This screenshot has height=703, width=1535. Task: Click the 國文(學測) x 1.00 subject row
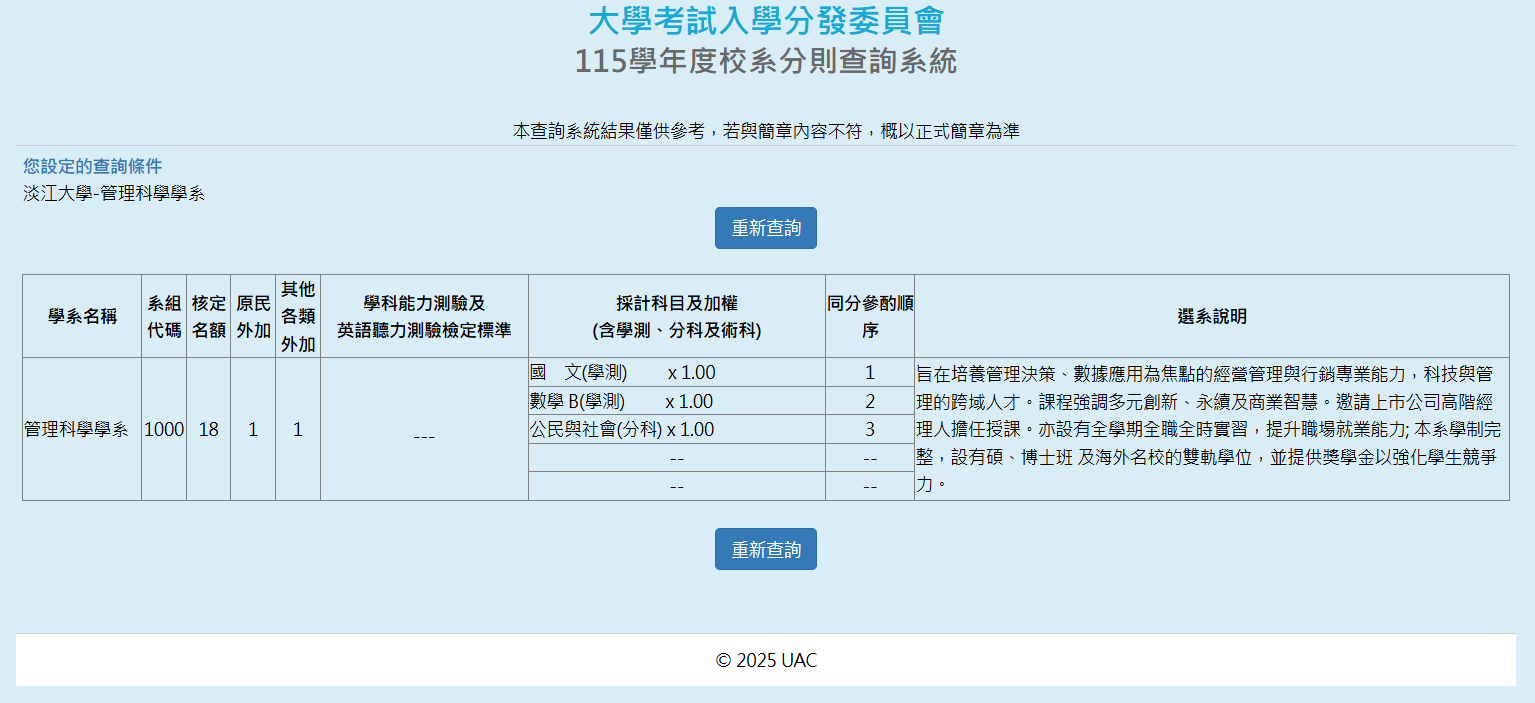[623, 373]
